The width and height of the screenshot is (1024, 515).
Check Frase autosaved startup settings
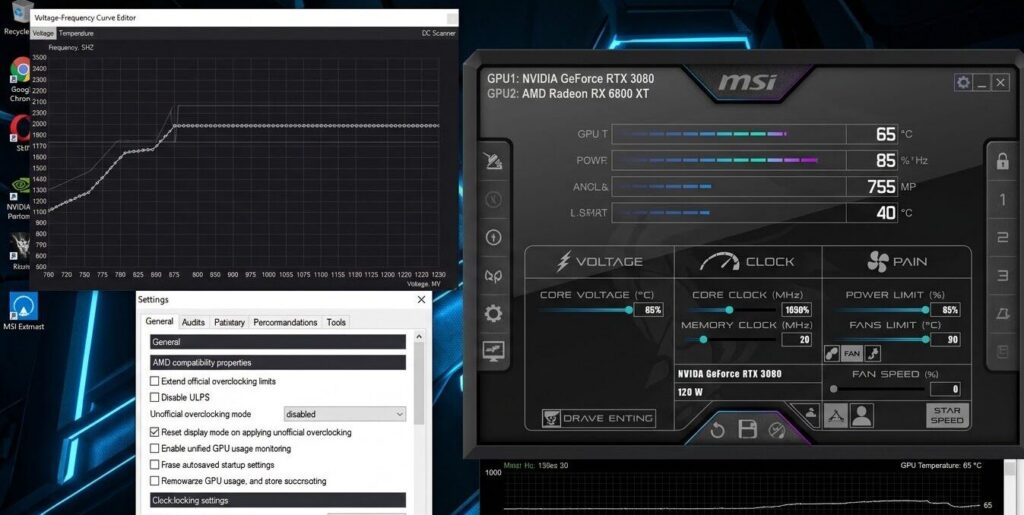tap(155, 465)
